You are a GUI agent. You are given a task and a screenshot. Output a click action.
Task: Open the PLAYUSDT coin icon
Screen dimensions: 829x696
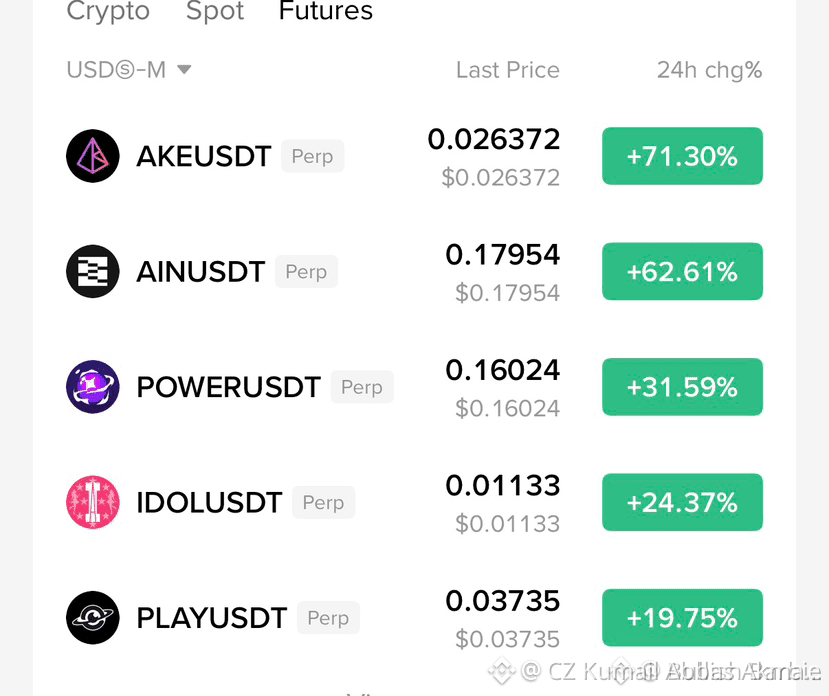tap(93, 617)
